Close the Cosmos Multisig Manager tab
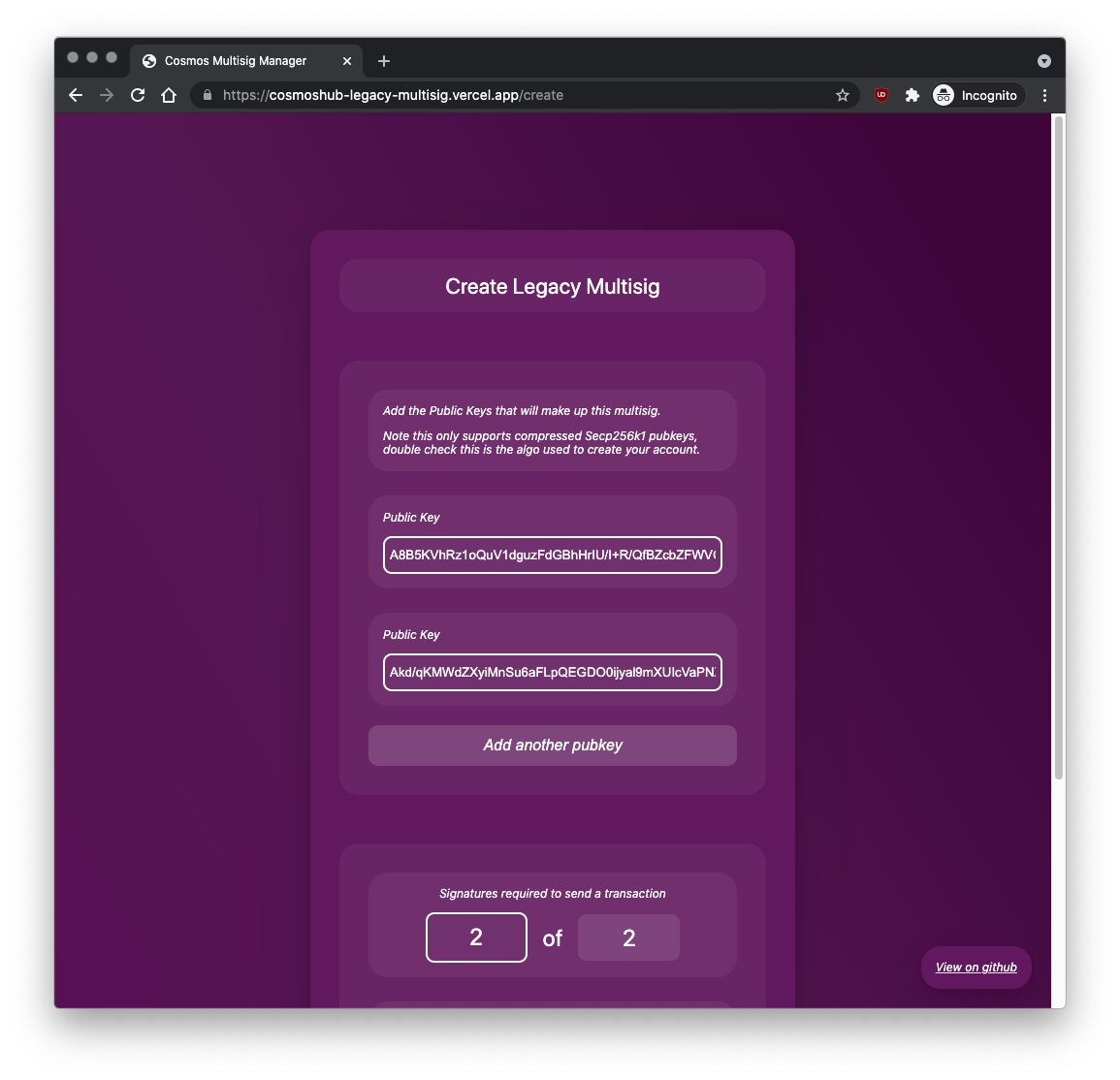 tap(347, 61)
